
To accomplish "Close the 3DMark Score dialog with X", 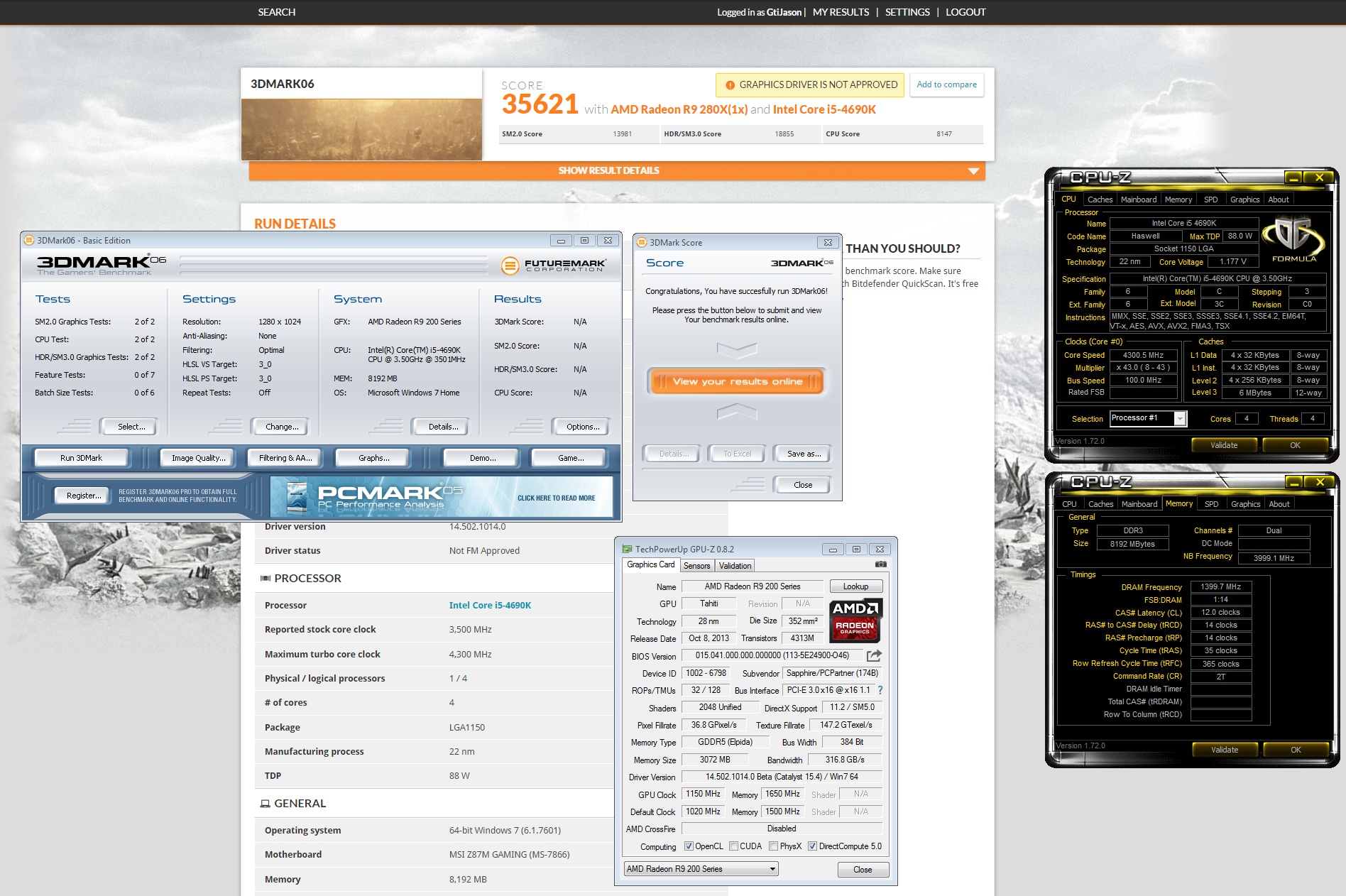I will click(828, 243).
